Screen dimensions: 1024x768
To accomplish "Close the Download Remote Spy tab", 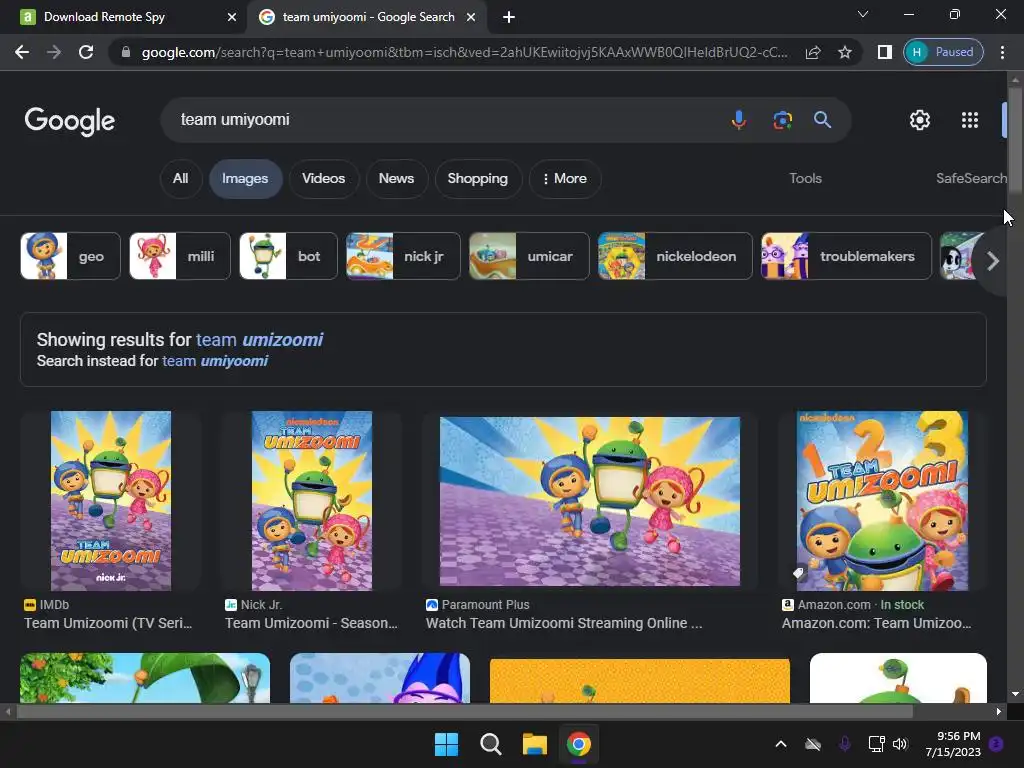I will (232, 17).
